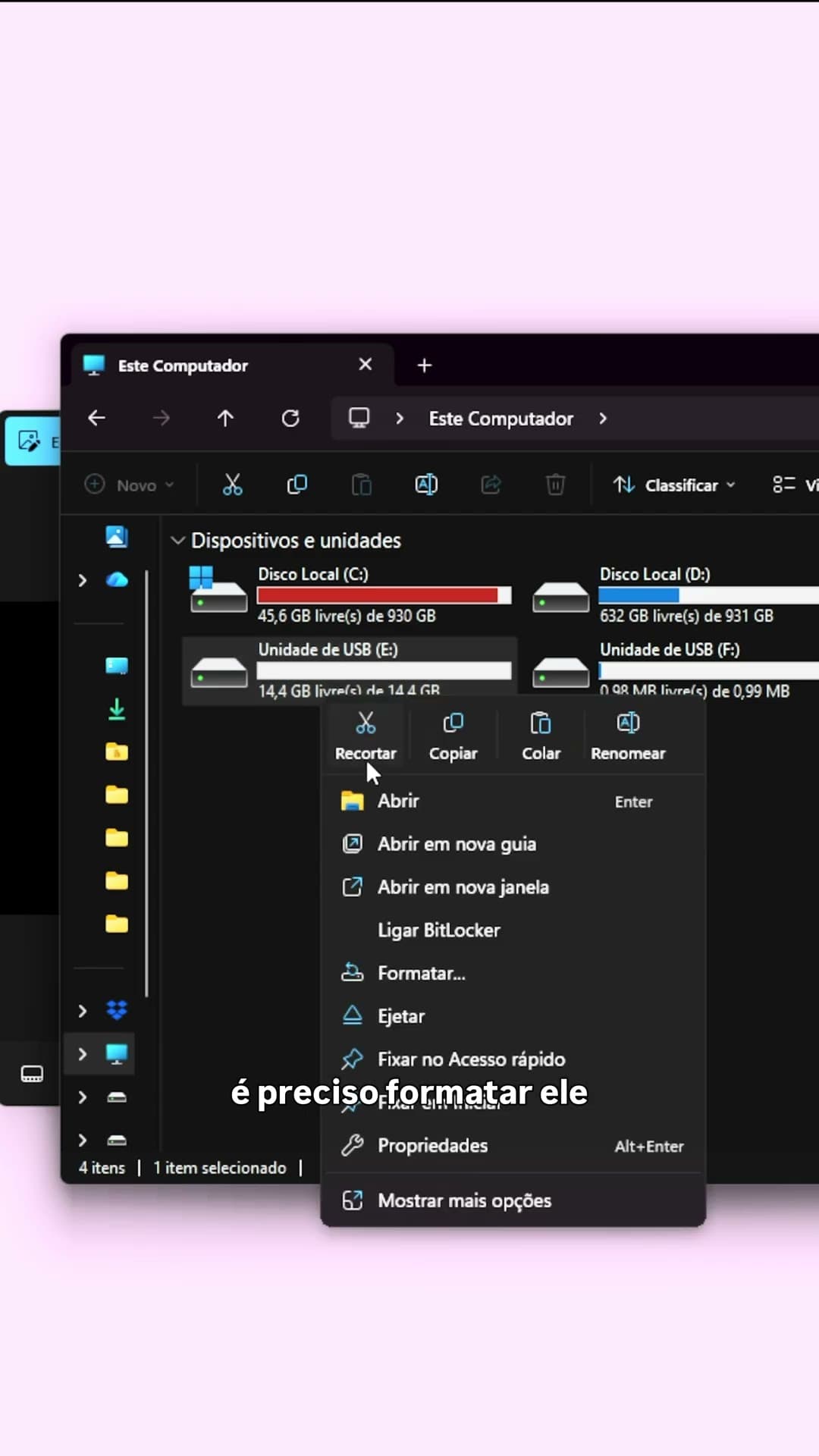Refresh the Este Computador view

(290, 418)
